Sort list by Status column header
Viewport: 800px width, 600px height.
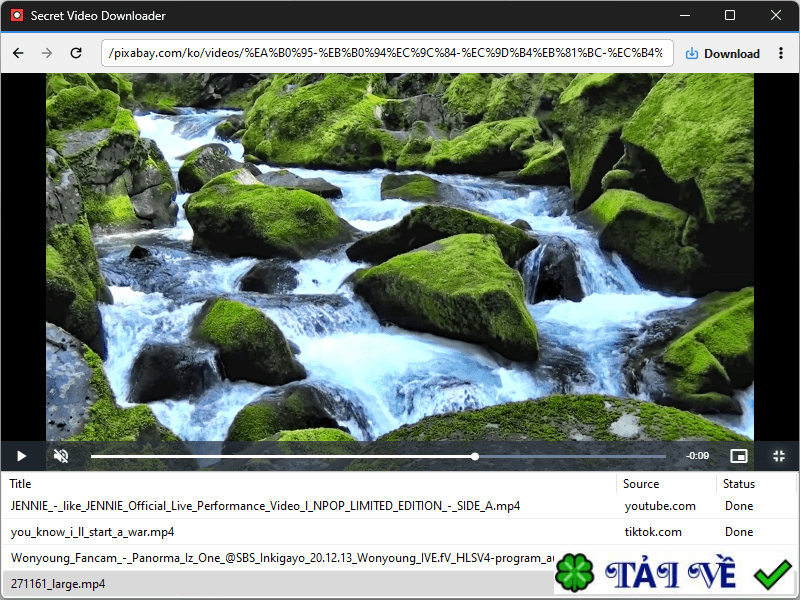click(738, 484)
